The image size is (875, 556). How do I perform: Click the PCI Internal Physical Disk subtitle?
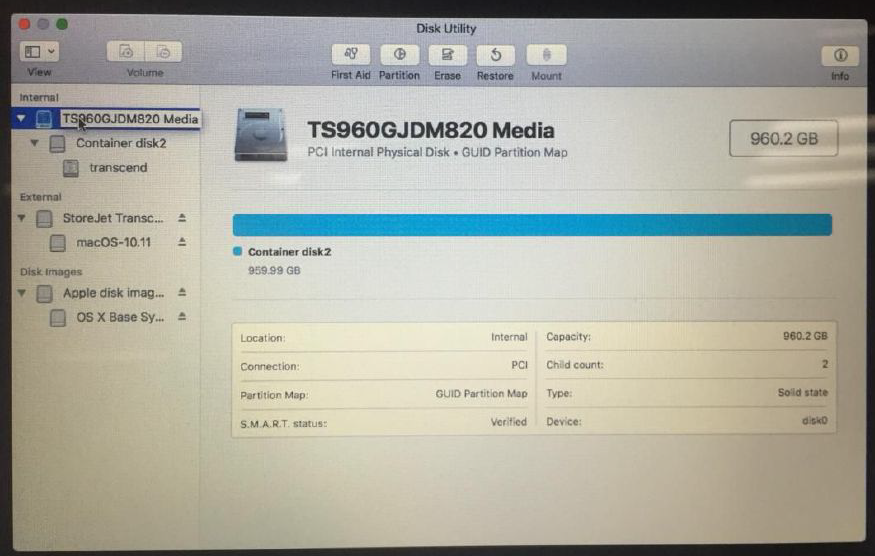coord(437,152)
